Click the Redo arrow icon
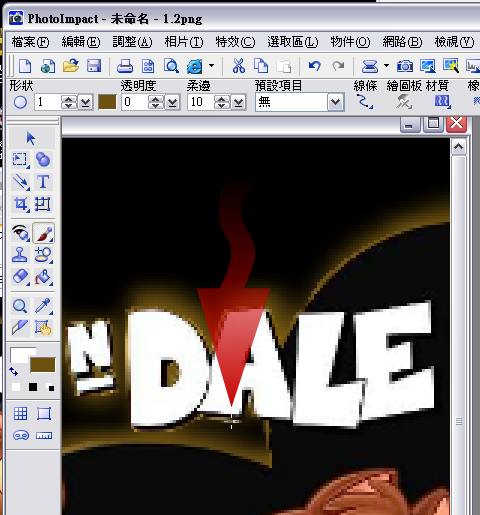Image resolution: width=480 pixels, height=515 pixels. coord(338,66)
